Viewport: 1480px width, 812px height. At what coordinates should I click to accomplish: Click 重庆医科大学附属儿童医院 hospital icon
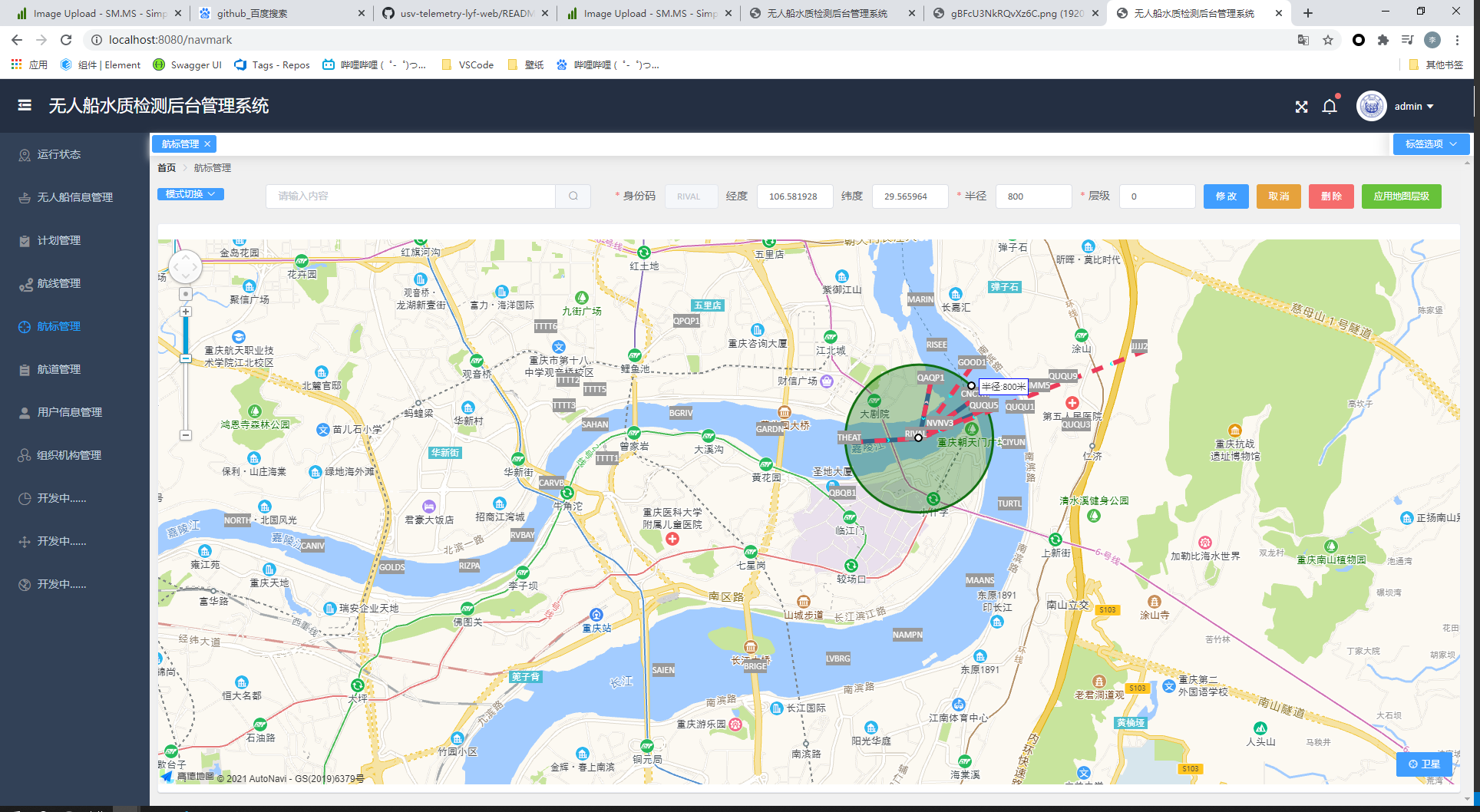pyautogui.click(x=672, y=539)
